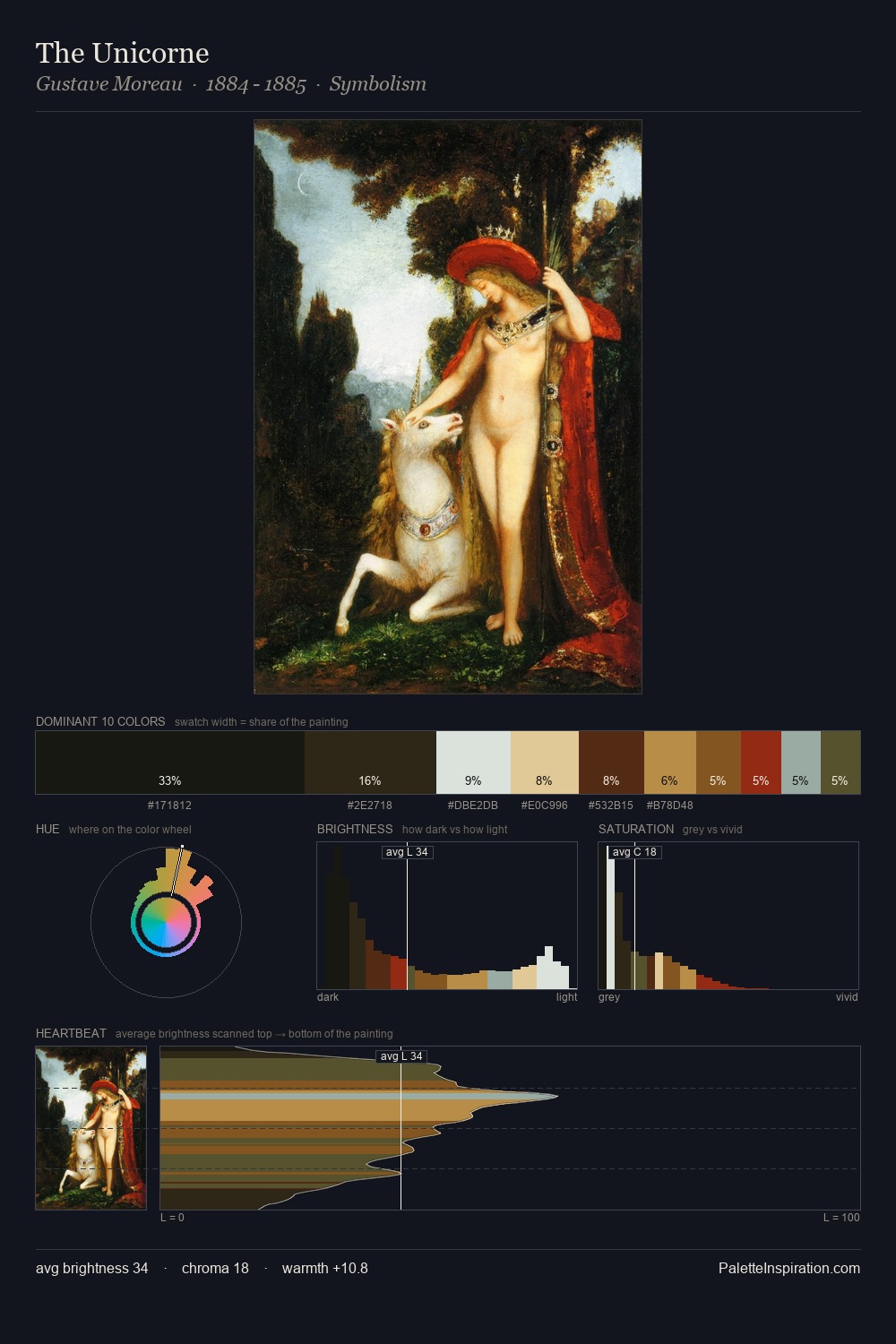Select the 5% olive green swatch

[840, 762]
